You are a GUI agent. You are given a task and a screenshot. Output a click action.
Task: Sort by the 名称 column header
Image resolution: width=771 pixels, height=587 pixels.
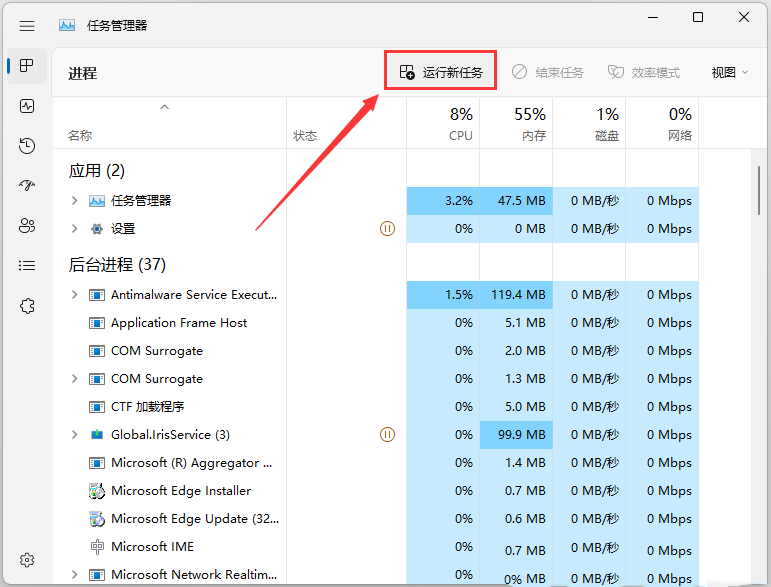[80, 135]
